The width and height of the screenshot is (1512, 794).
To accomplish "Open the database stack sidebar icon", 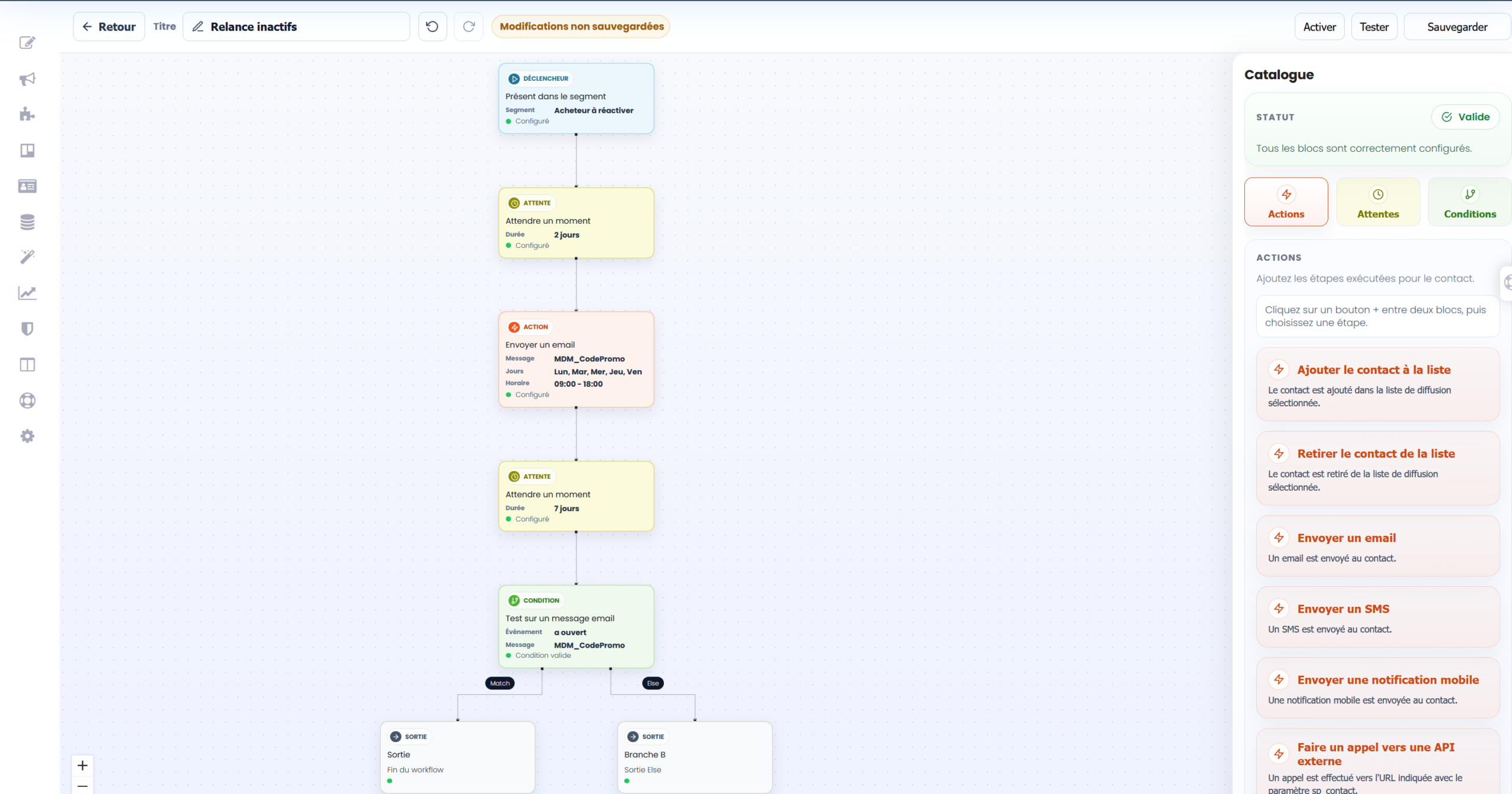I will click(x=27, y=222).
